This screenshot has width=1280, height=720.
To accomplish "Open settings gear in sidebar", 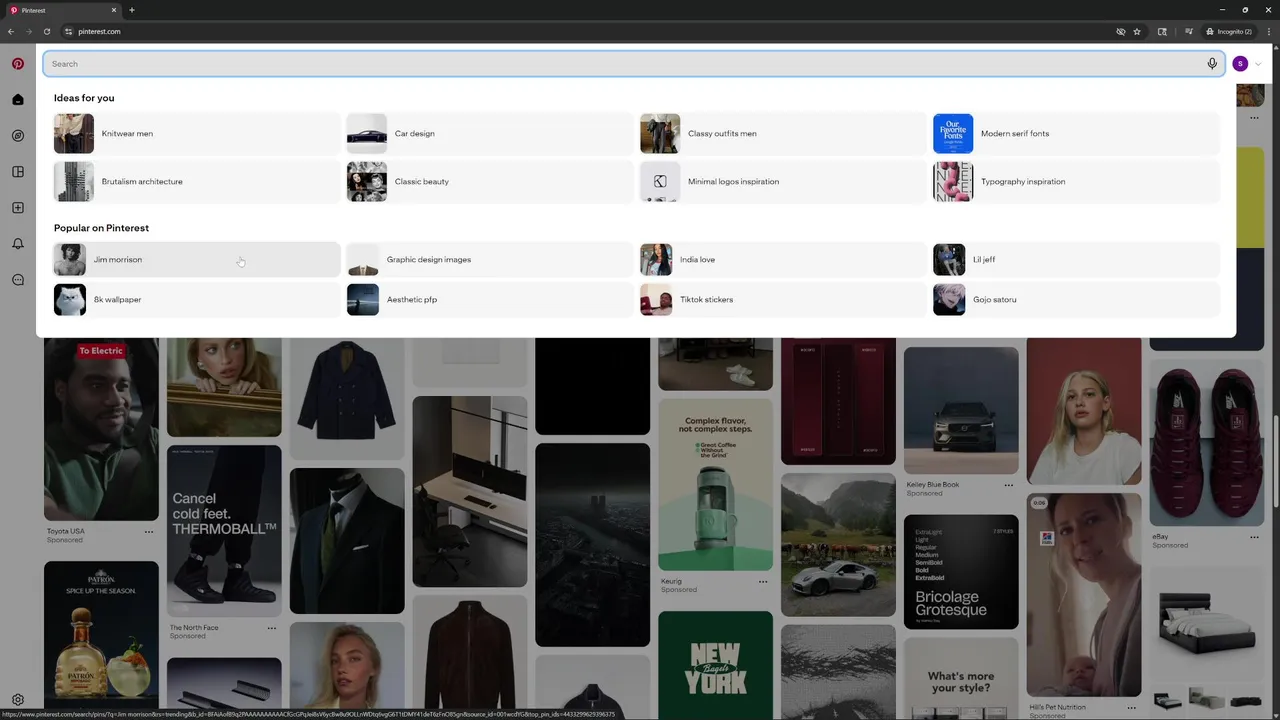I will [18, 700].
